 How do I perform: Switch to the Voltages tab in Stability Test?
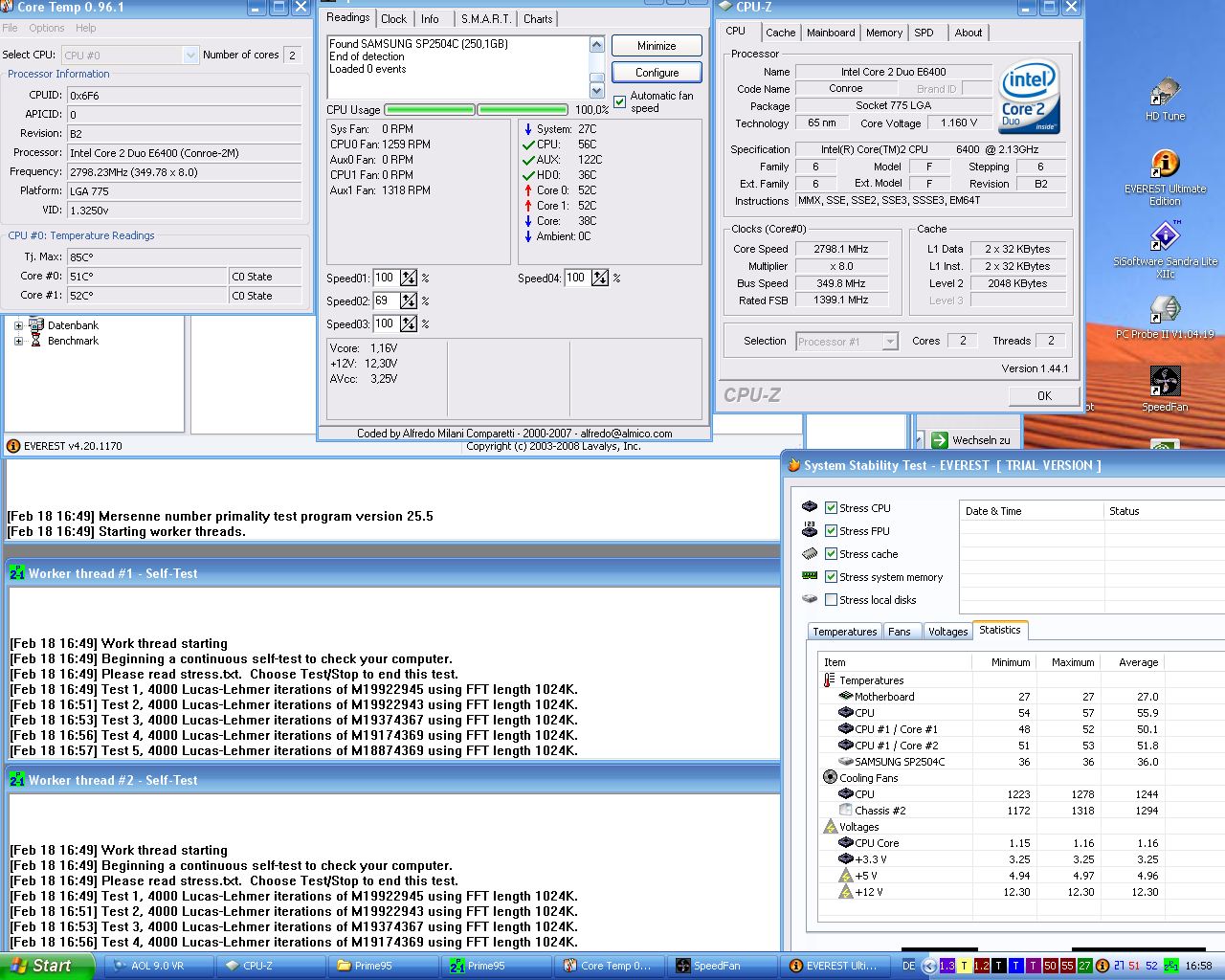coord(947,632)
